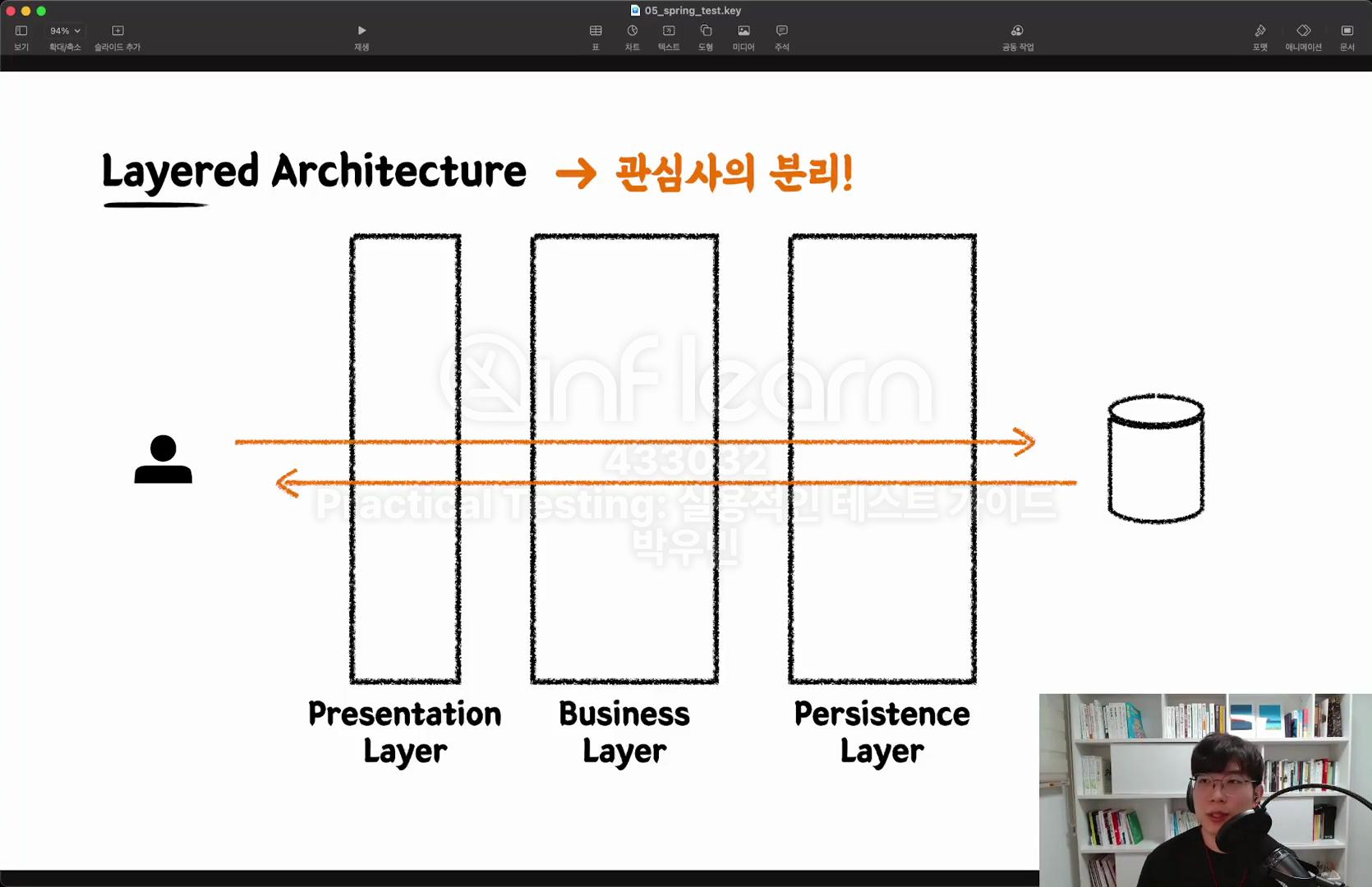Select the database cylinder shape
Image resolution: width=1372 pixels, height=887 pixels.
tap(1156, 458)
